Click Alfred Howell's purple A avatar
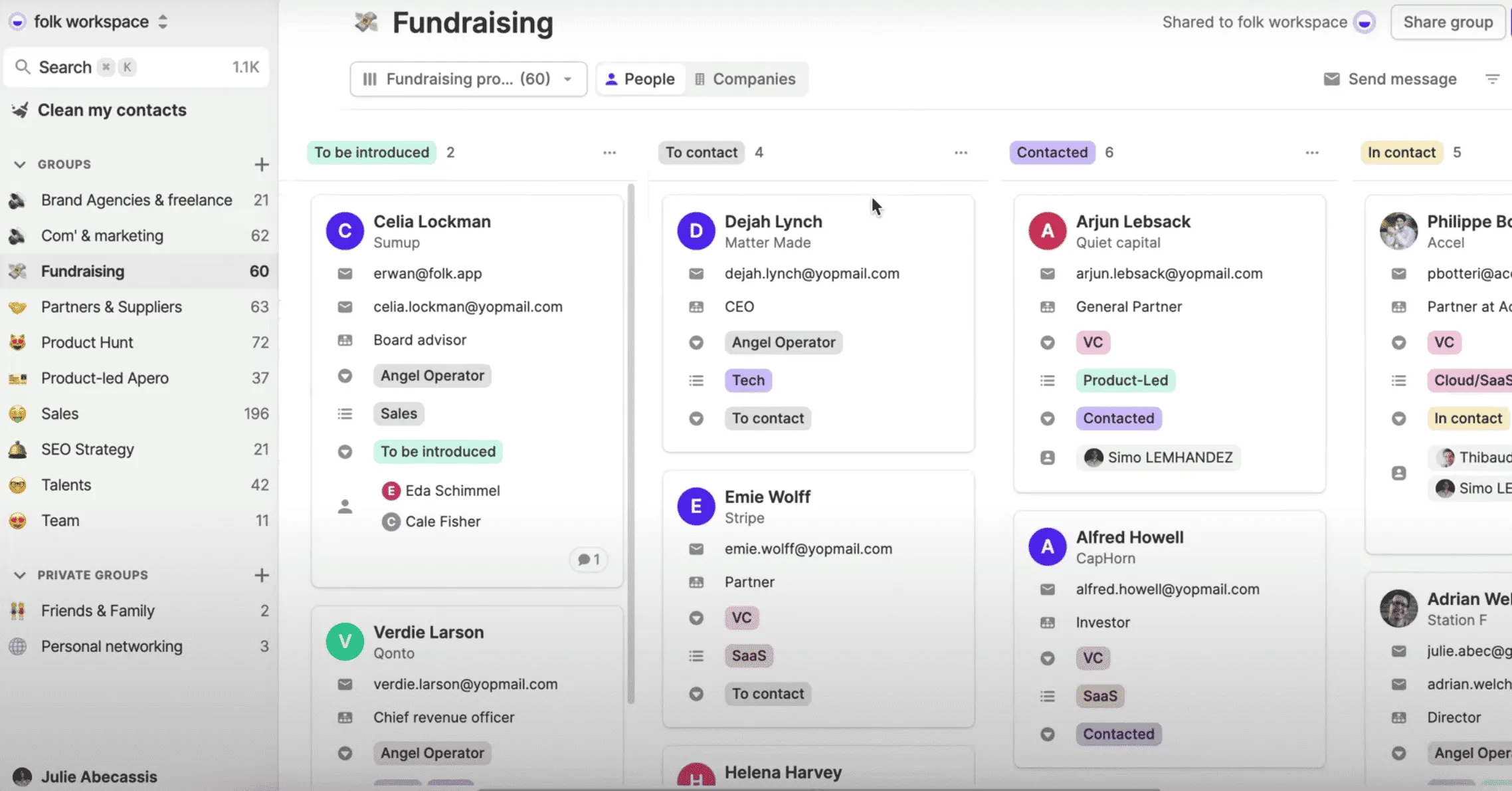The width and height of the screenshot is (1512, 791). 1048,546
